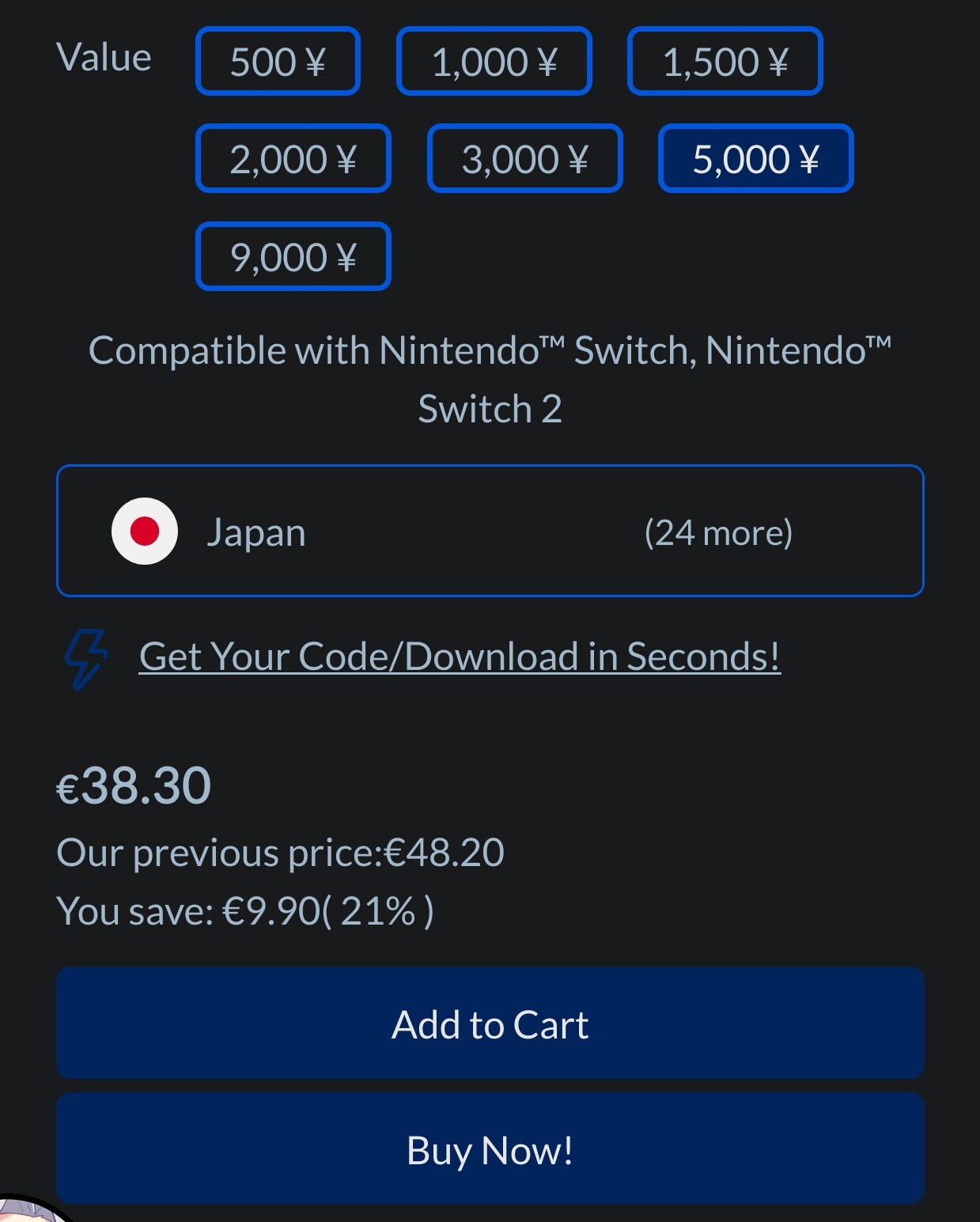Select the 2,000 ¥ value option
The height and width of the screenshot is (1222, 980).
[293, 158]
